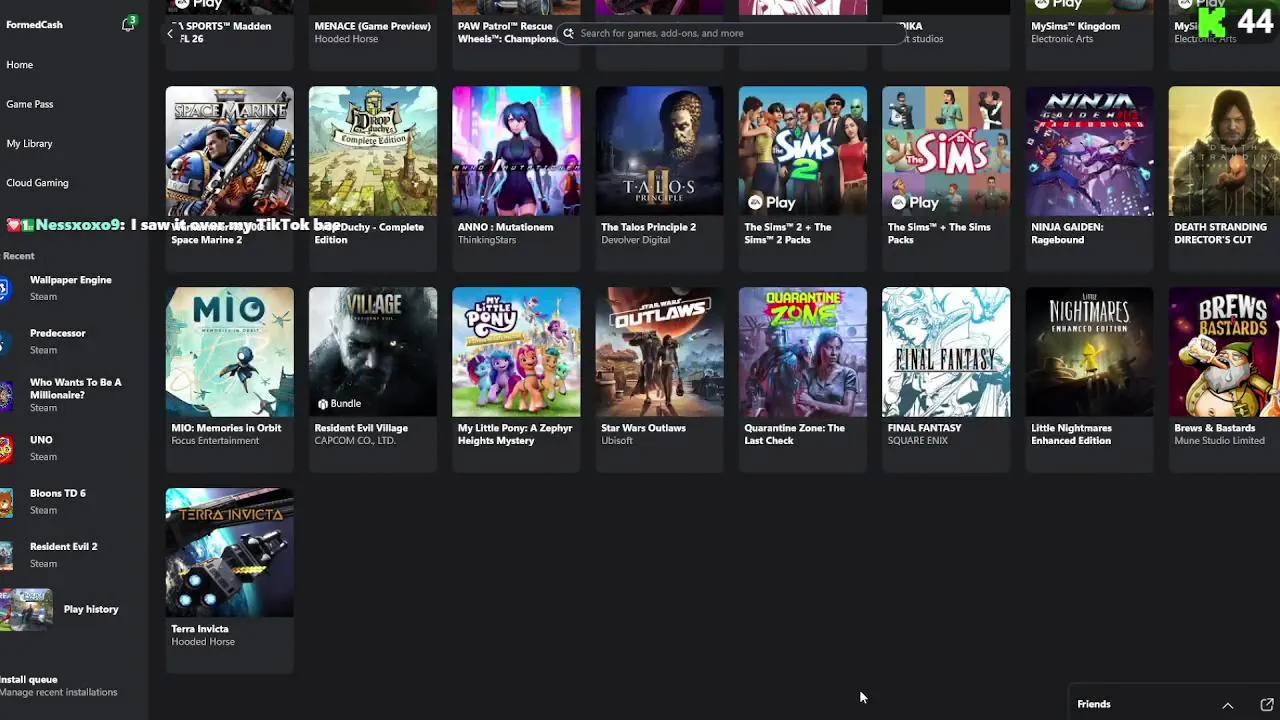
Task: Click the Wallpaper Engine icon in Recent
Action: pos(5,288)
